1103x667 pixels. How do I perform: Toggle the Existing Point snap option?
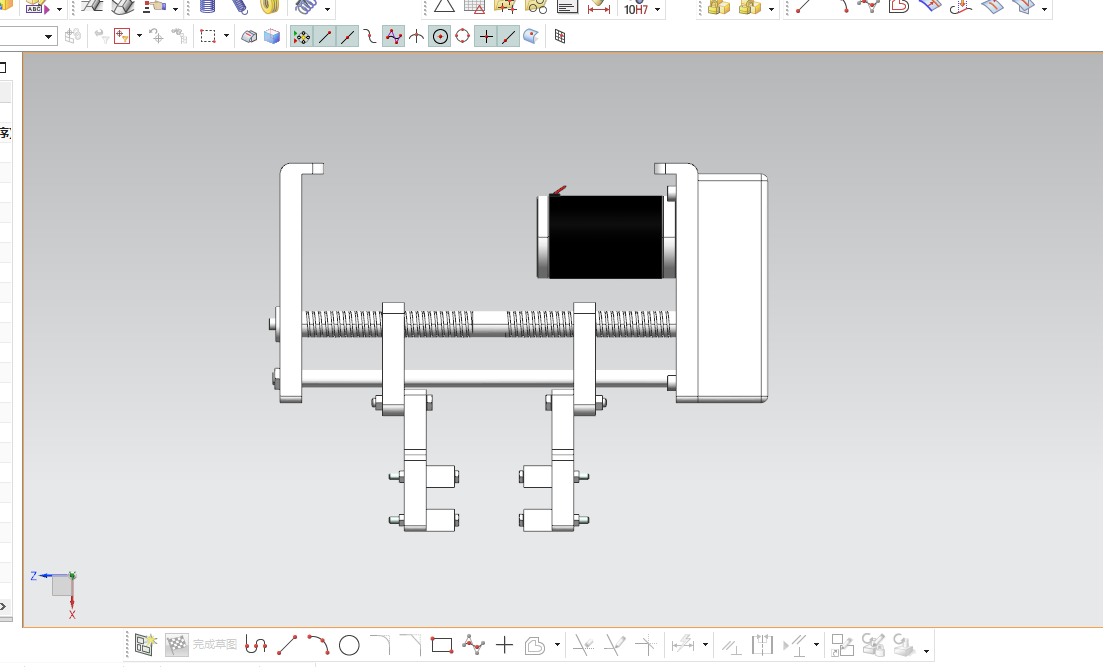485,37
